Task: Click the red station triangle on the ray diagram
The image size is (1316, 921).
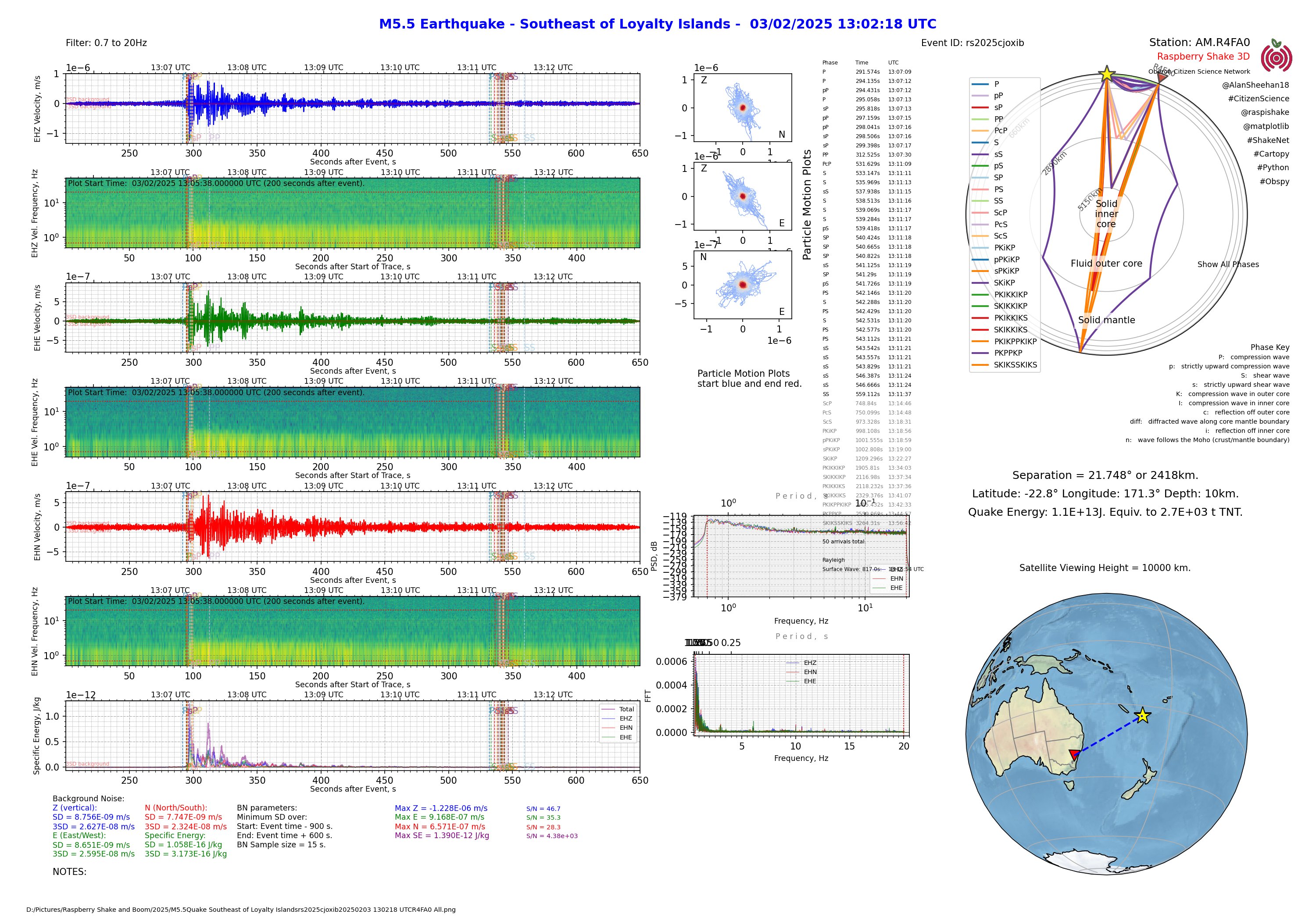Action: pos(1161,78)
